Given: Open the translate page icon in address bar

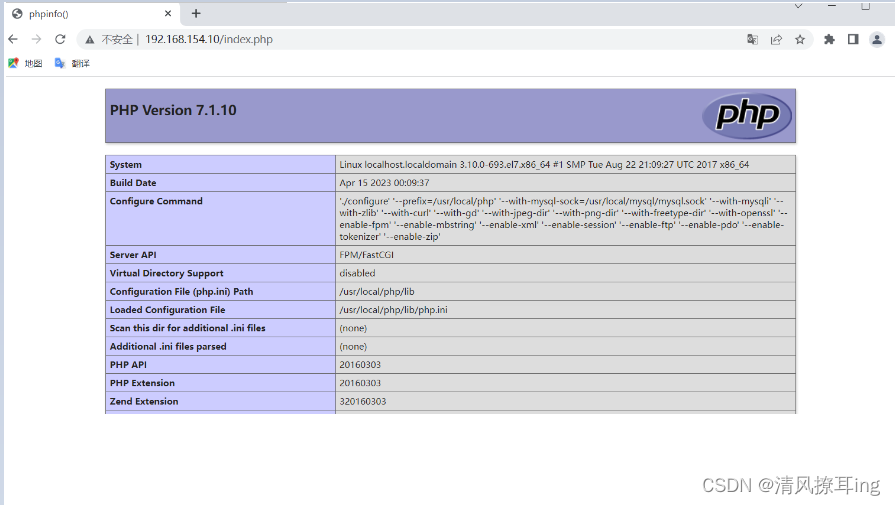Looking at the screenshot, I should [752, 39].
